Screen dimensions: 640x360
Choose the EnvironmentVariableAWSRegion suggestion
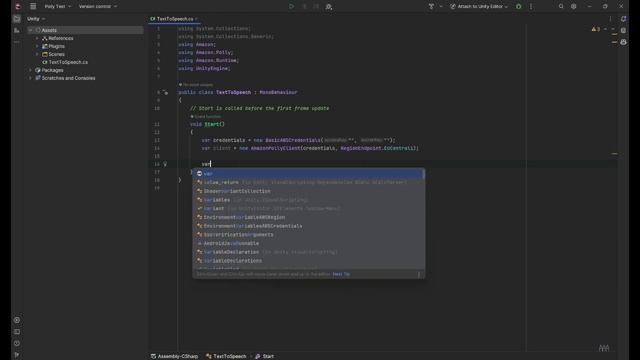(308, 217)
